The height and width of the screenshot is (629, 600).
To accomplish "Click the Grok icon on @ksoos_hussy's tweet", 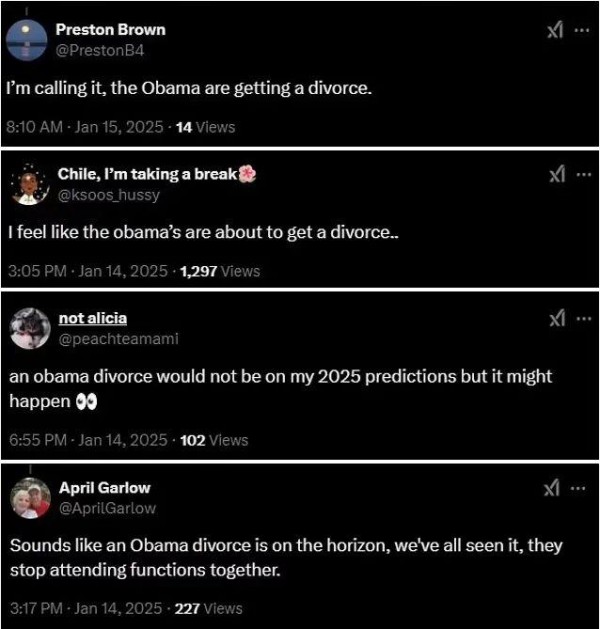I will [555, 175].
